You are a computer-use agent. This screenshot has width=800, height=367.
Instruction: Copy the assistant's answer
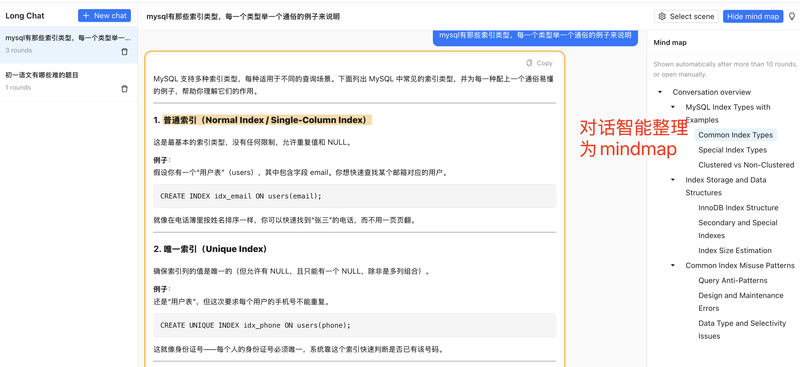click(x=539, y=63)
